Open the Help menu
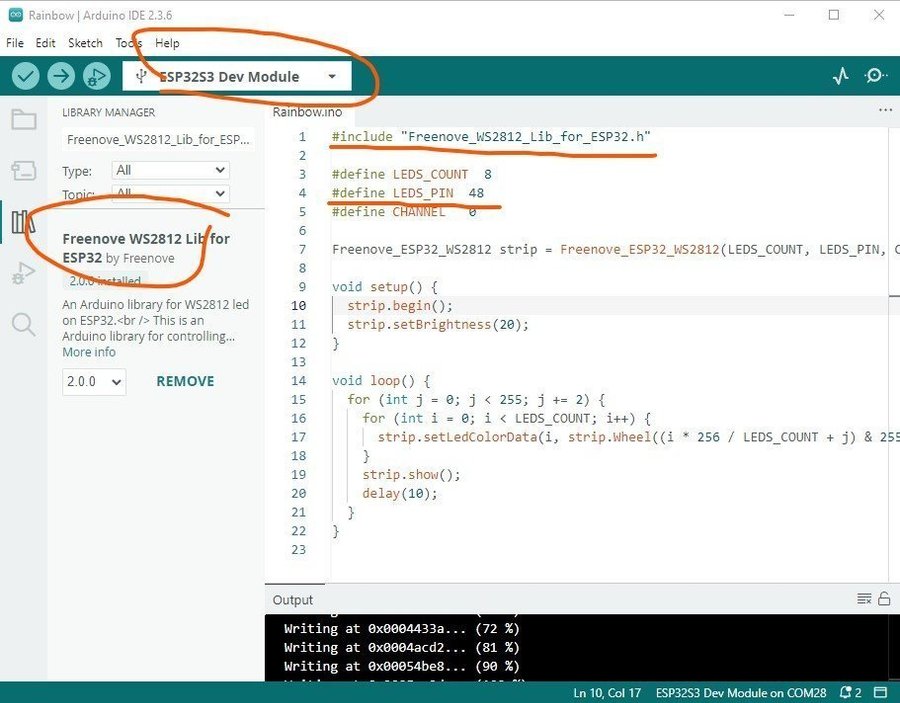This screenshot has height=703, width=900. pyautogui.click(x=167, y=43)
